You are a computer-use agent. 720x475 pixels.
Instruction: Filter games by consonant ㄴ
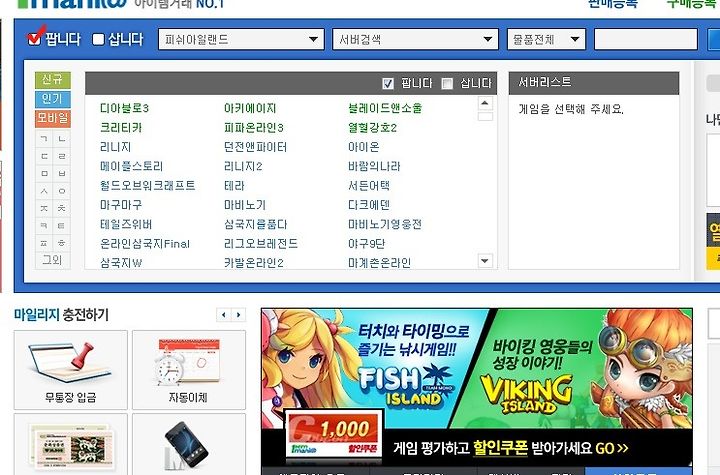(x=62, y=139)
